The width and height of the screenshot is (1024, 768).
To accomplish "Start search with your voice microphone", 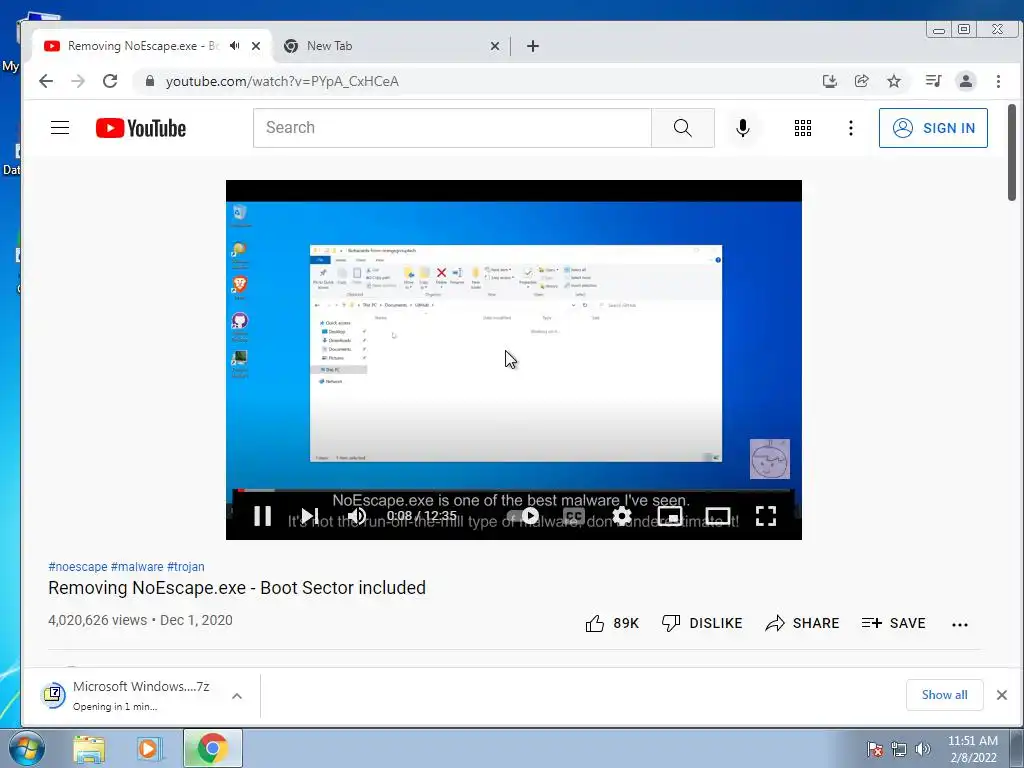I will pyautogui.click(x=743, y=128).
